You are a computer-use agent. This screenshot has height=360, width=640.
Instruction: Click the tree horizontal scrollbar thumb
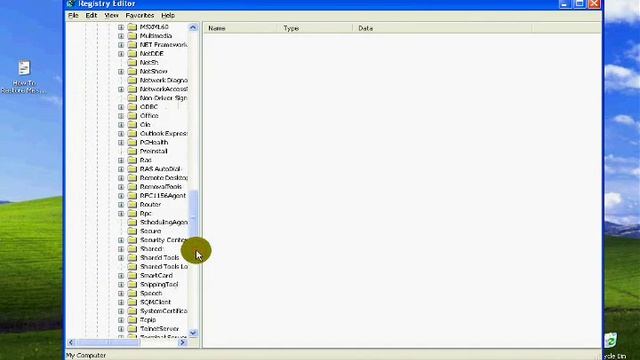point(108,342)
